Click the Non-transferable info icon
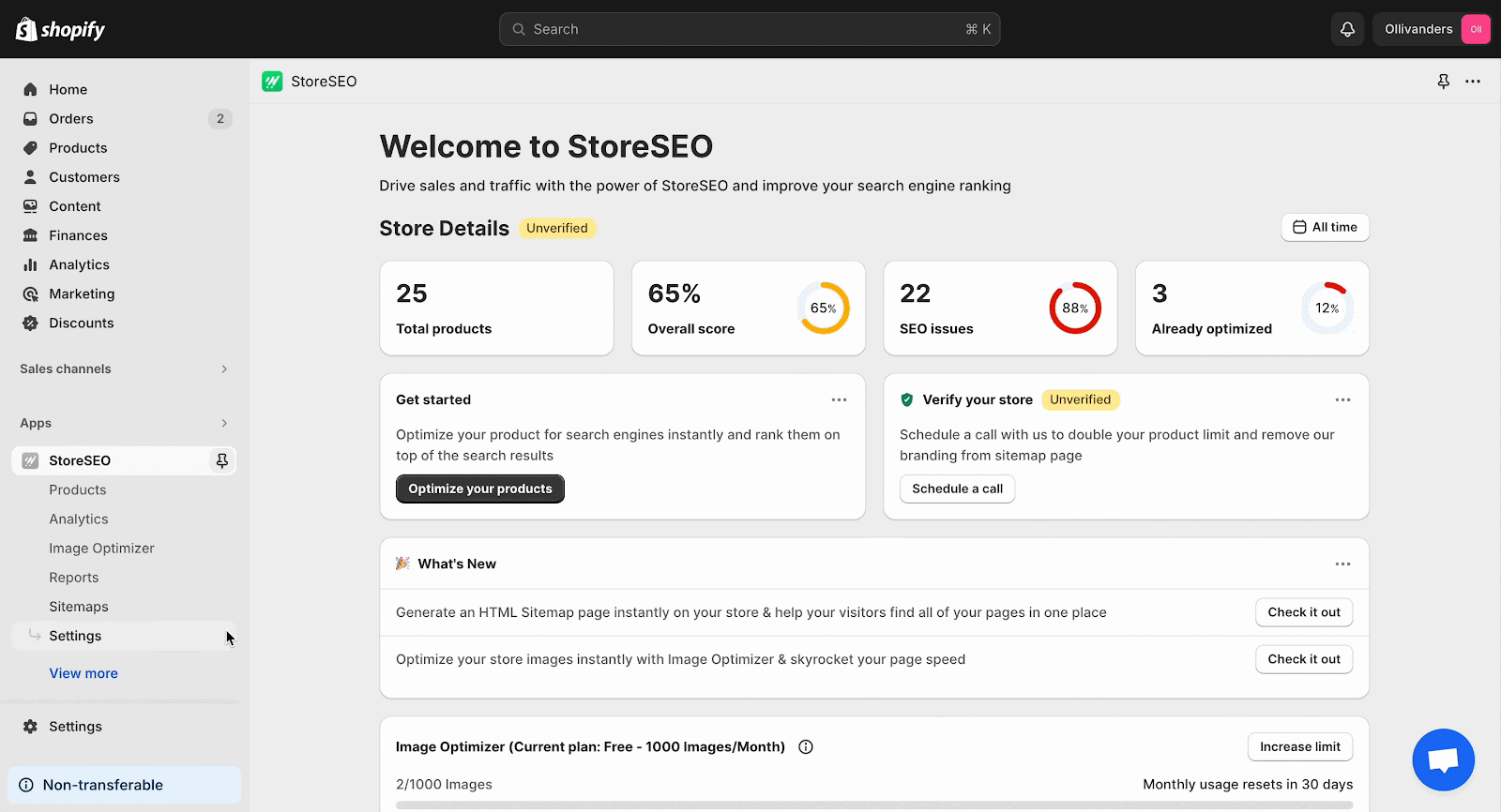 pos(26,785)
